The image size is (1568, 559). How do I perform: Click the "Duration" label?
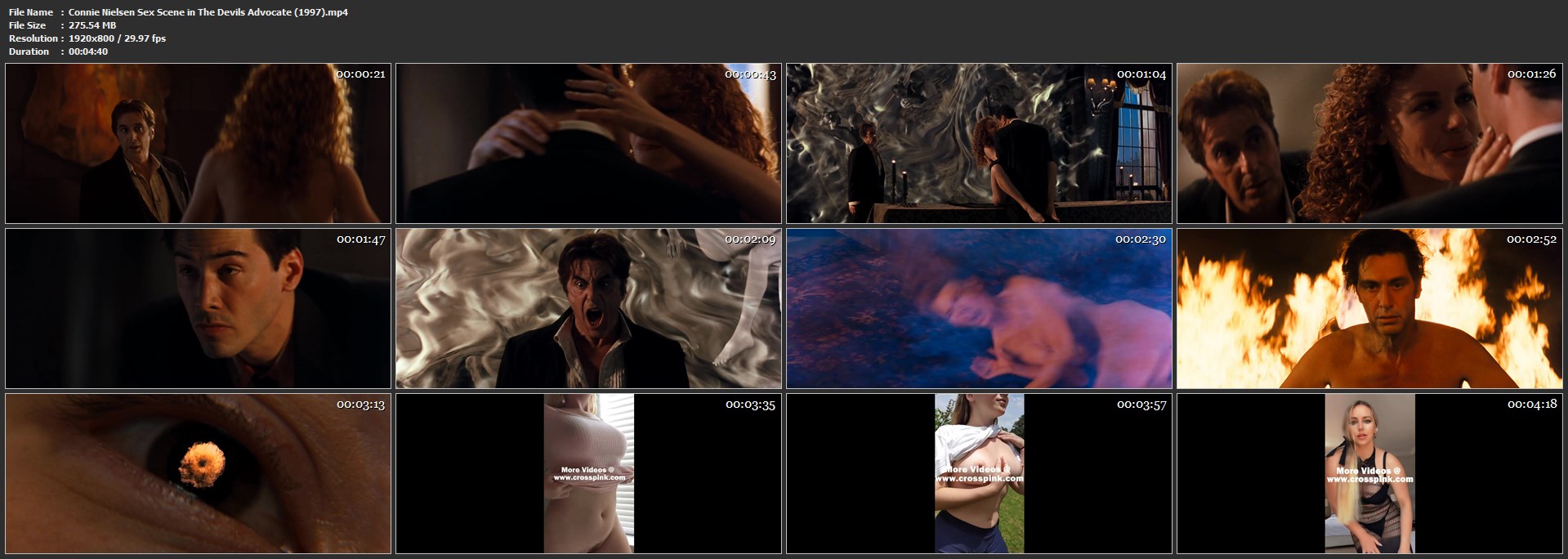[x=29, y=51]
